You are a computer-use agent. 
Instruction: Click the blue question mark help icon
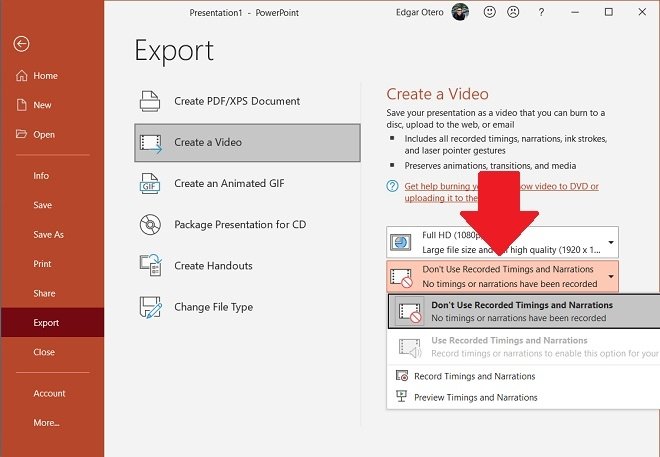tap(392, 186)
